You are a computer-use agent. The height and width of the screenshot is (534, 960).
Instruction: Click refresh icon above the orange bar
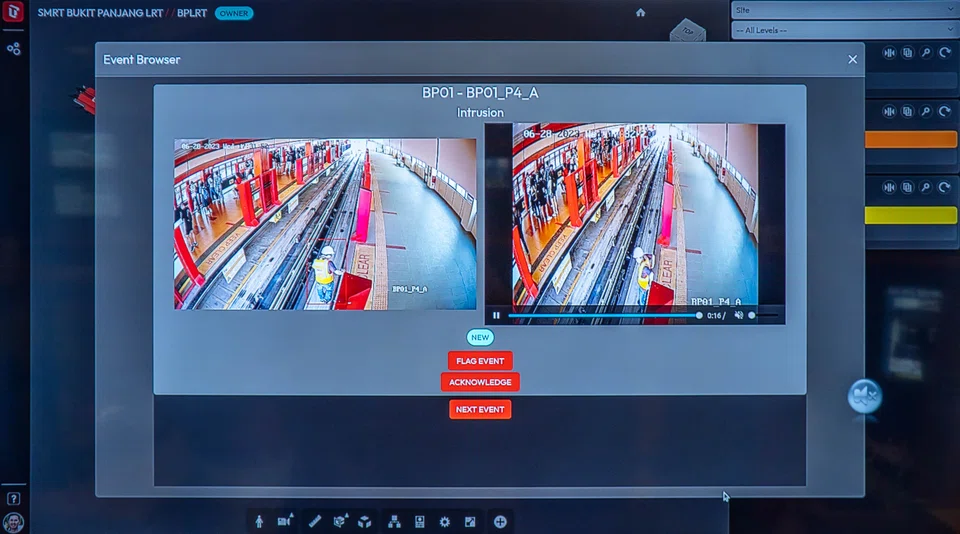945,111
